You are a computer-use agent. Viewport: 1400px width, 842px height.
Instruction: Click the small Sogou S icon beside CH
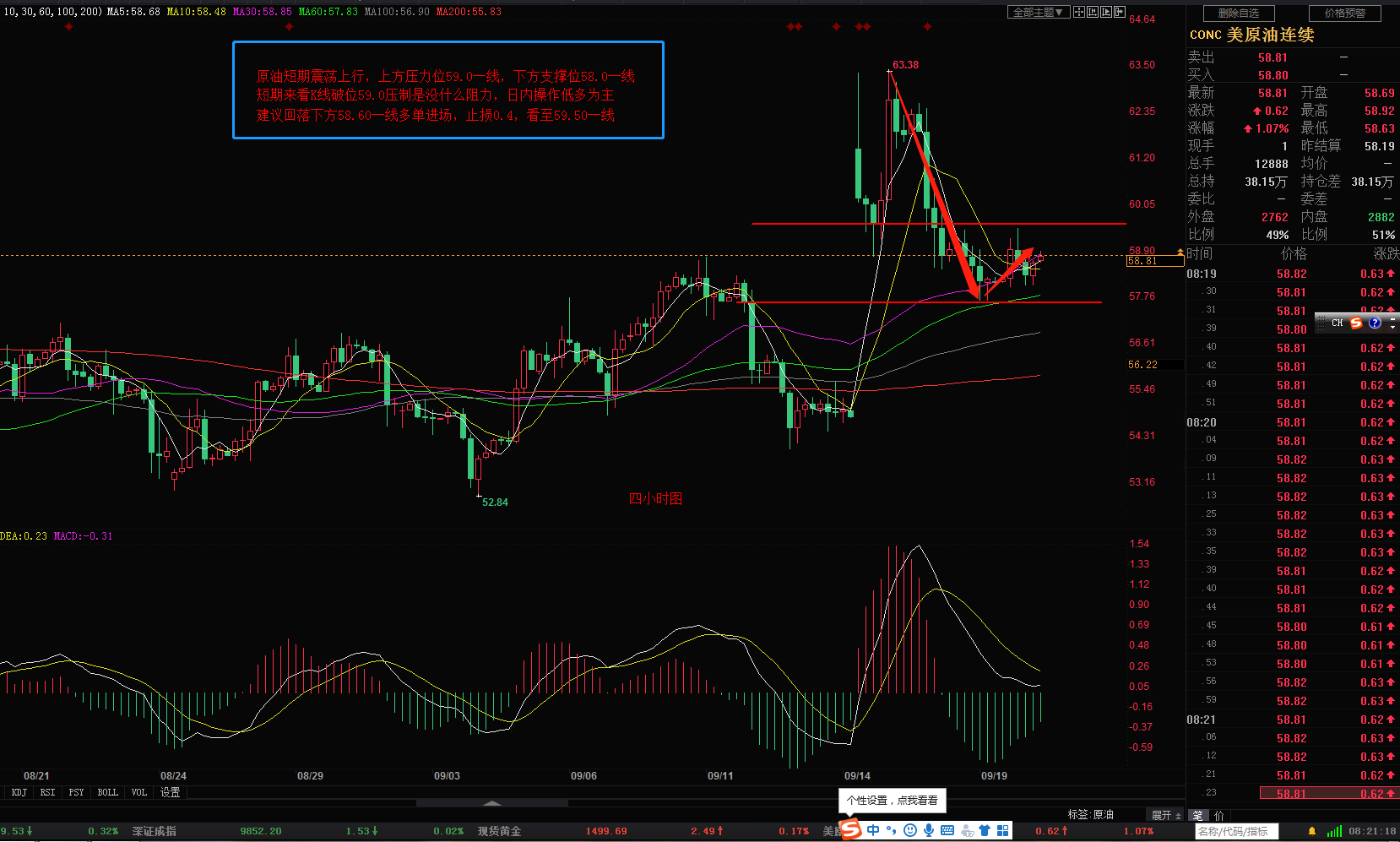(1356, 323)
